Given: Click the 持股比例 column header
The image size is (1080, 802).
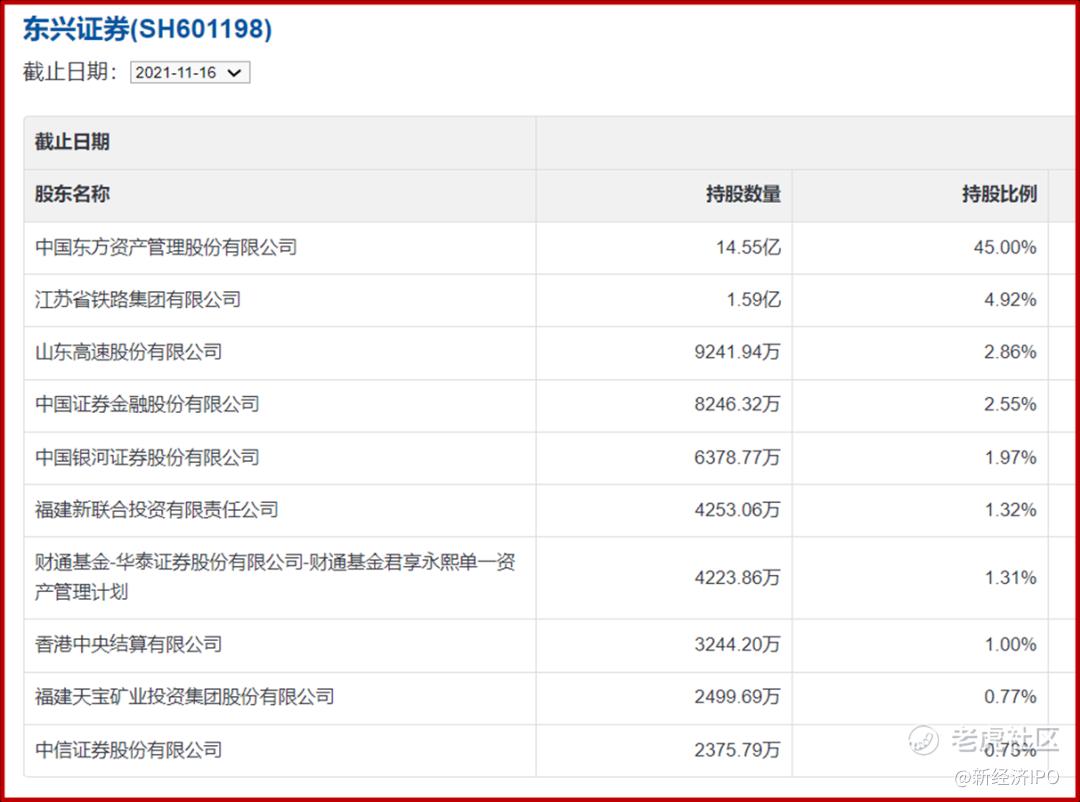Looking at the screenshot, I should (x=999, y=194).
